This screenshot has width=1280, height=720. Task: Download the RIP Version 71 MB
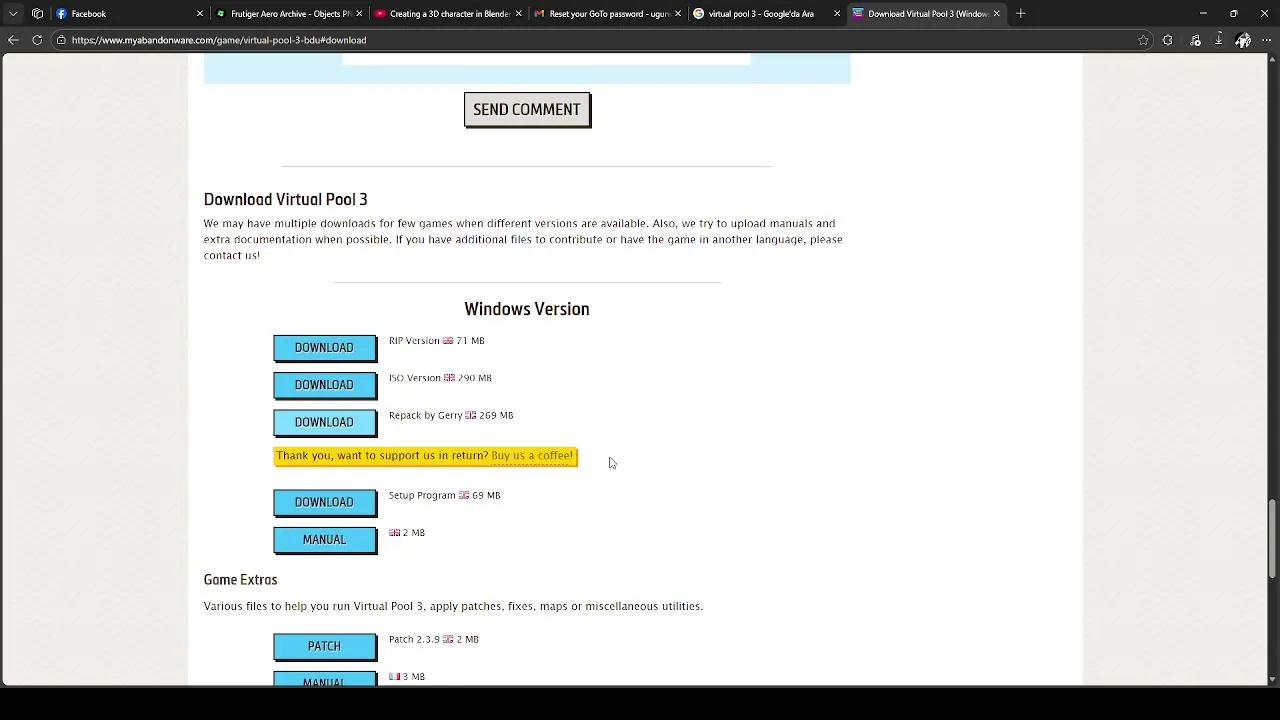(325, 348)
